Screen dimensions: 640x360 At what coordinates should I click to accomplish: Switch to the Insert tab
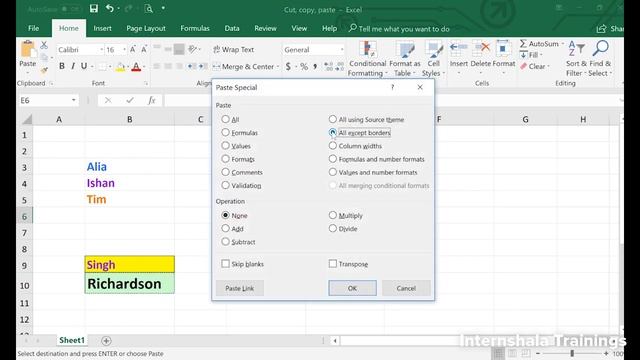(102, 28)
